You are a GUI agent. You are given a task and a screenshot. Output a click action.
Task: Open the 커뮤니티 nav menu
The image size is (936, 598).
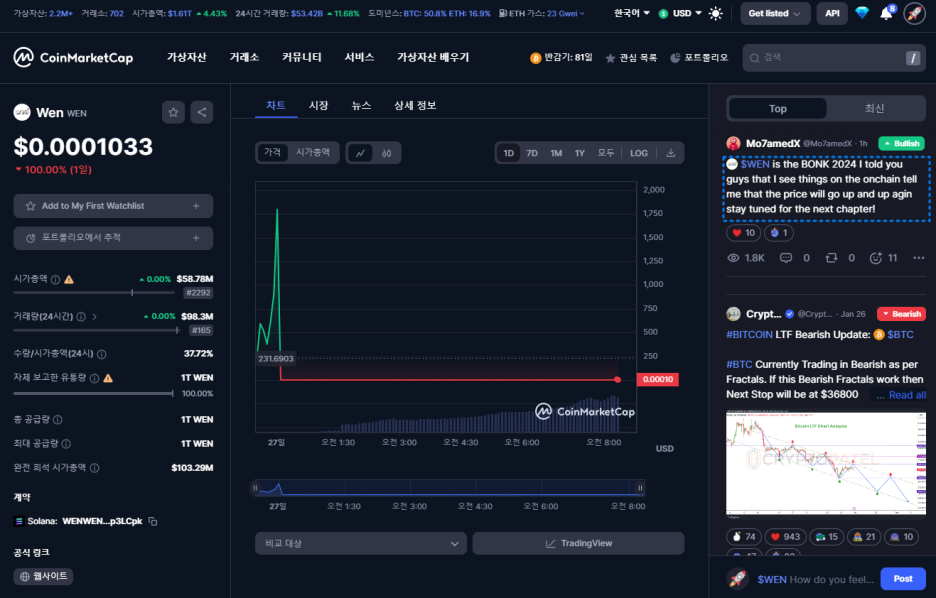pyautogui.click(x=301, y=57)
